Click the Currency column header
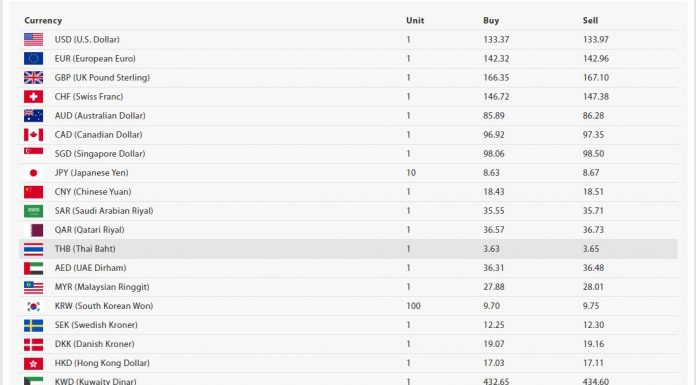Screen dimensions: 696x385 coord(43,20)
